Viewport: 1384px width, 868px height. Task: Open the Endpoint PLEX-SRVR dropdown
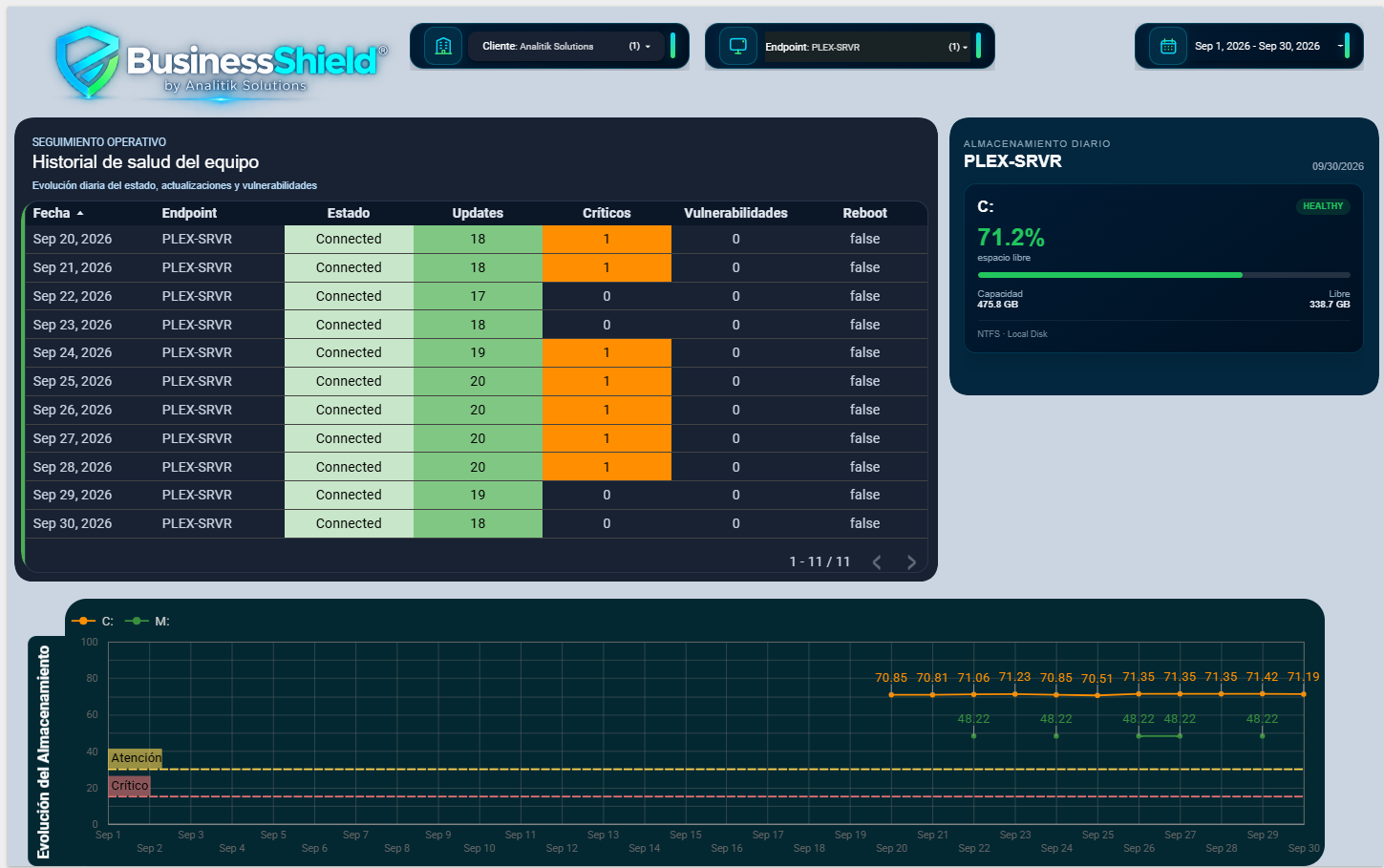tap(867, 47)
